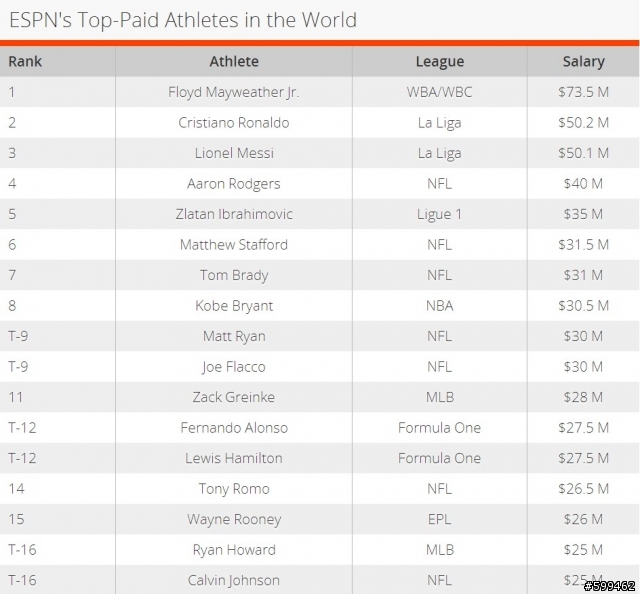The width and height of the screenshot is (640, 594).
Task: Select Zack Greinke's $28 M salary
Action: pos(583,397)
